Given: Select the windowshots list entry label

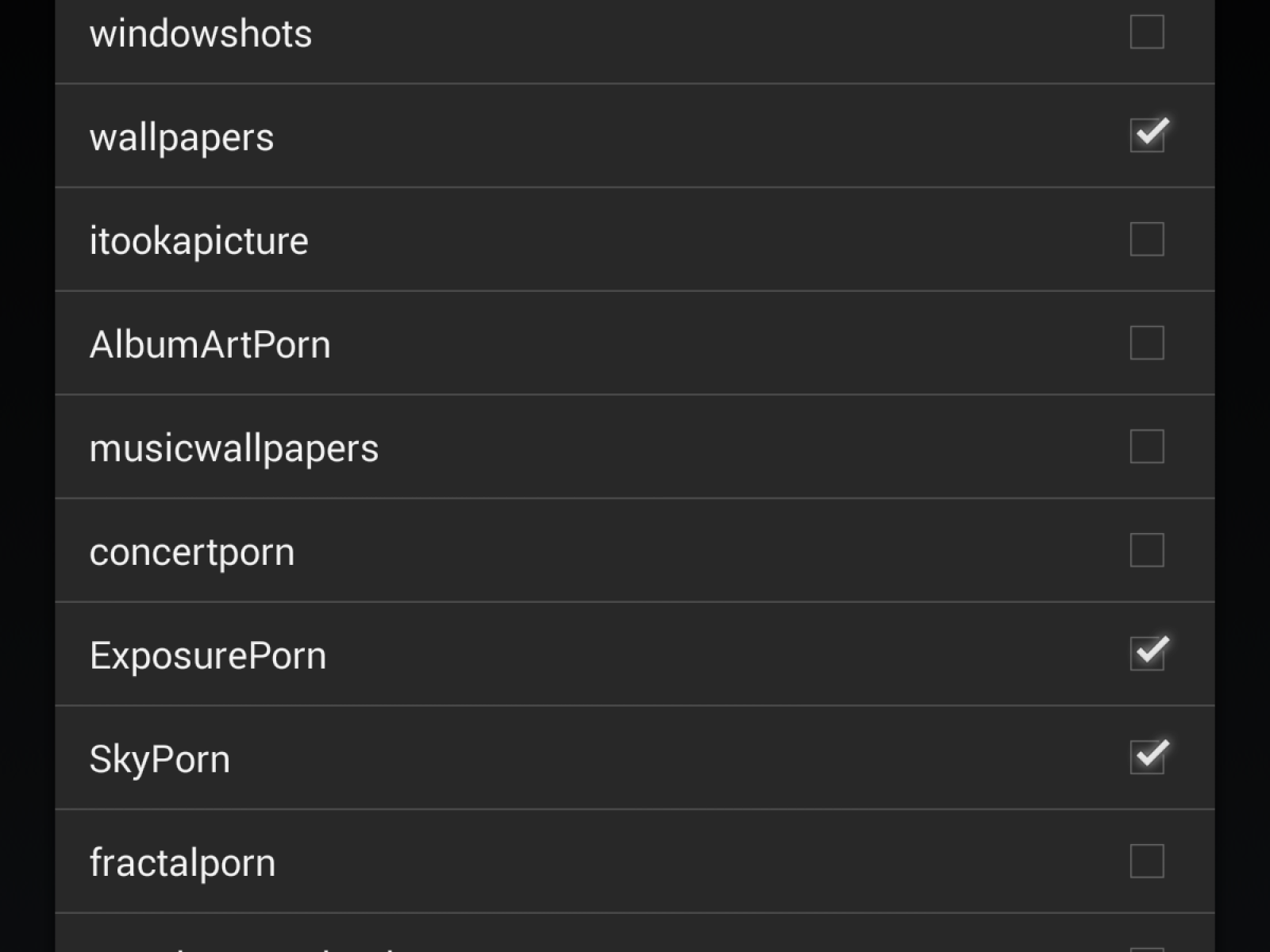Looking at the screenshot, I should (x=201, y=34).
